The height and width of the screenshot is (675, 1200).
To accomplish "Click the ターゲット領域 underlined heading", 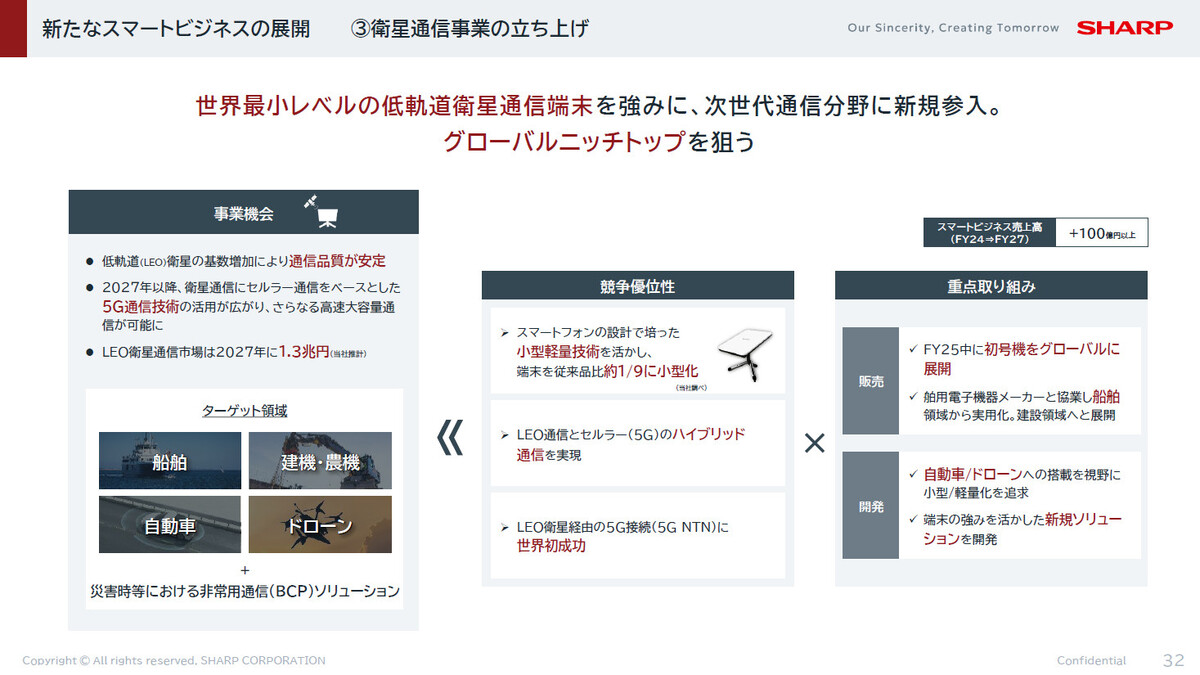I will [245, 411].
